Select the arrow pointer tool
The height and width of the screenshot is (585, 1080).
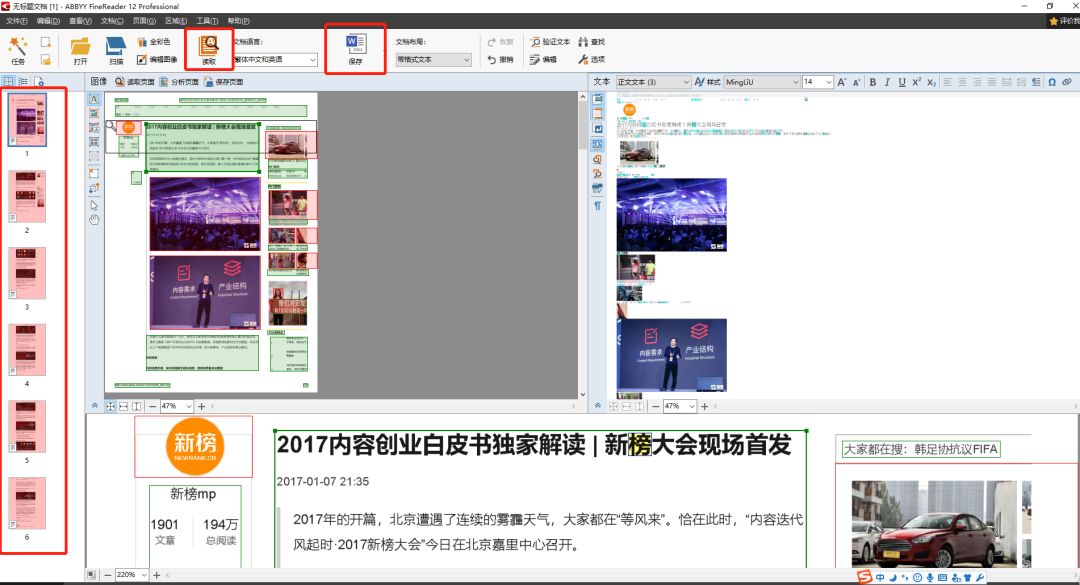(94, 205)
